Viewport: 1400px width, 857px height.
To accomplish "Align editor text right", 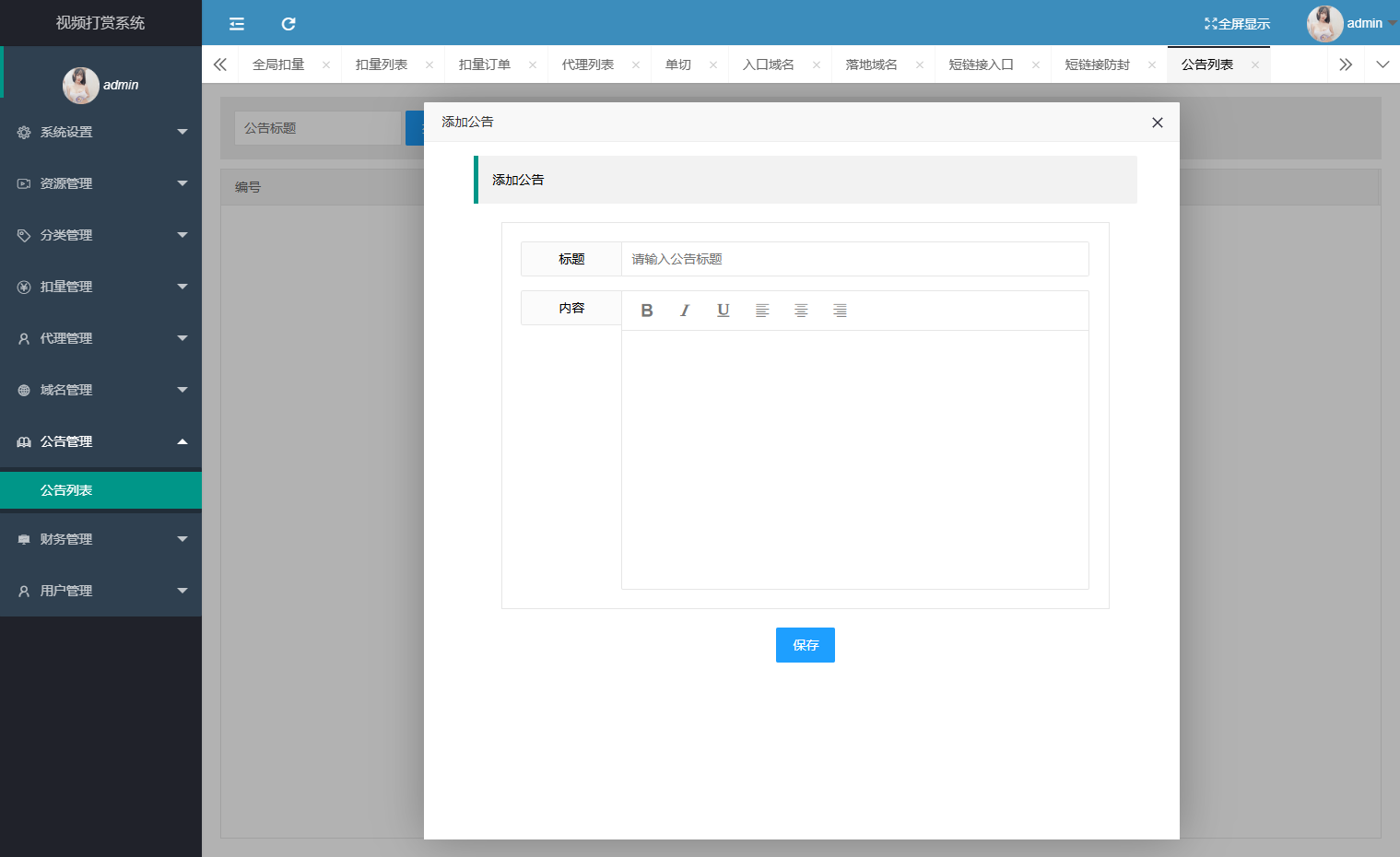I will (x=840, y=311).
